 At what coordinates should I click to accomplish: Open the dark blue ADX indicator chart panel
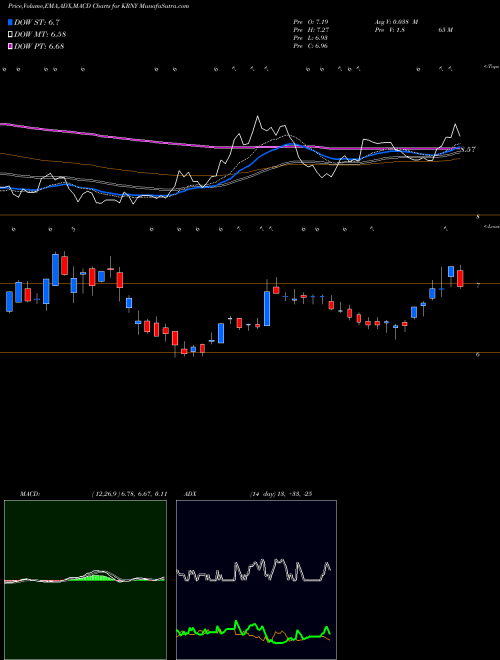(256, 580)
